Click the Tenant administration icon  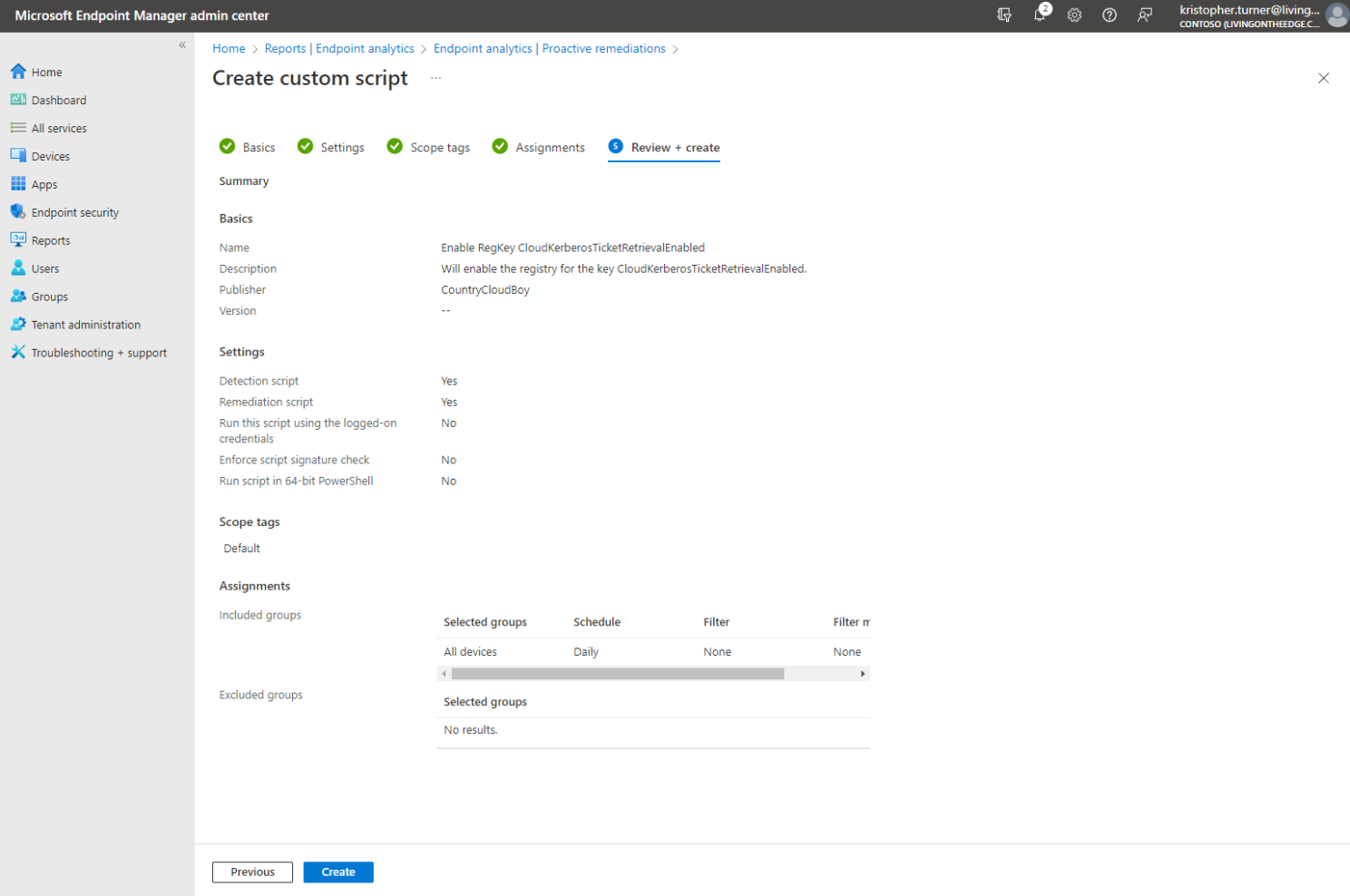tap(18, 325)
